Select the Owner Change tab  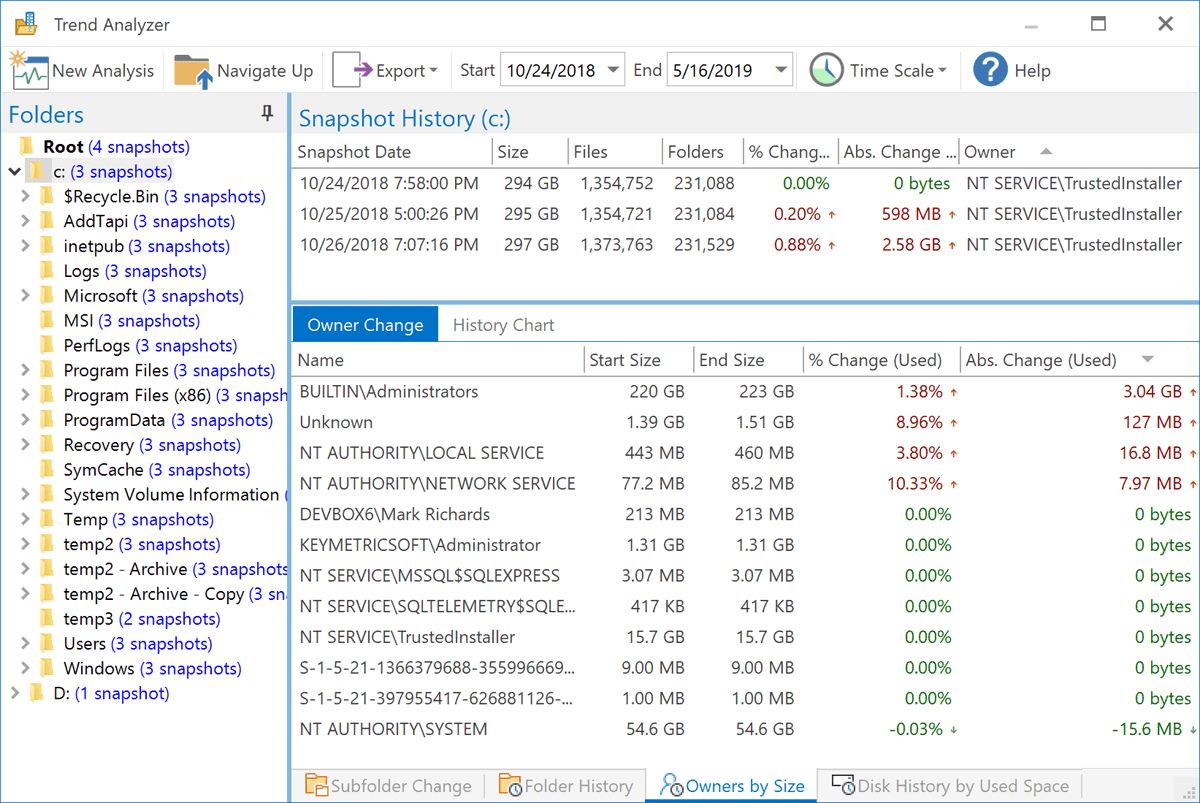click(365, 325)
